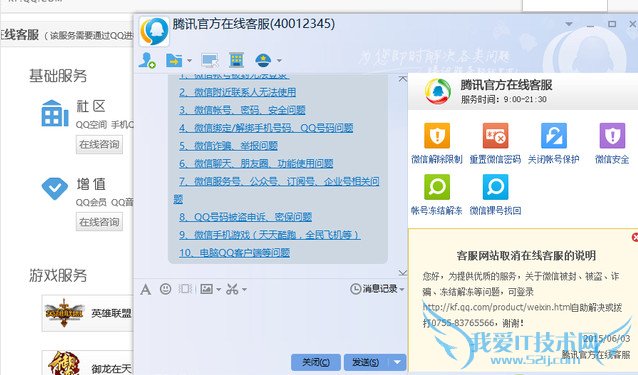This screenshot has width=638, height=375.
Task: Open send file dropdown arrow
Action: click(x=189, y=61)
